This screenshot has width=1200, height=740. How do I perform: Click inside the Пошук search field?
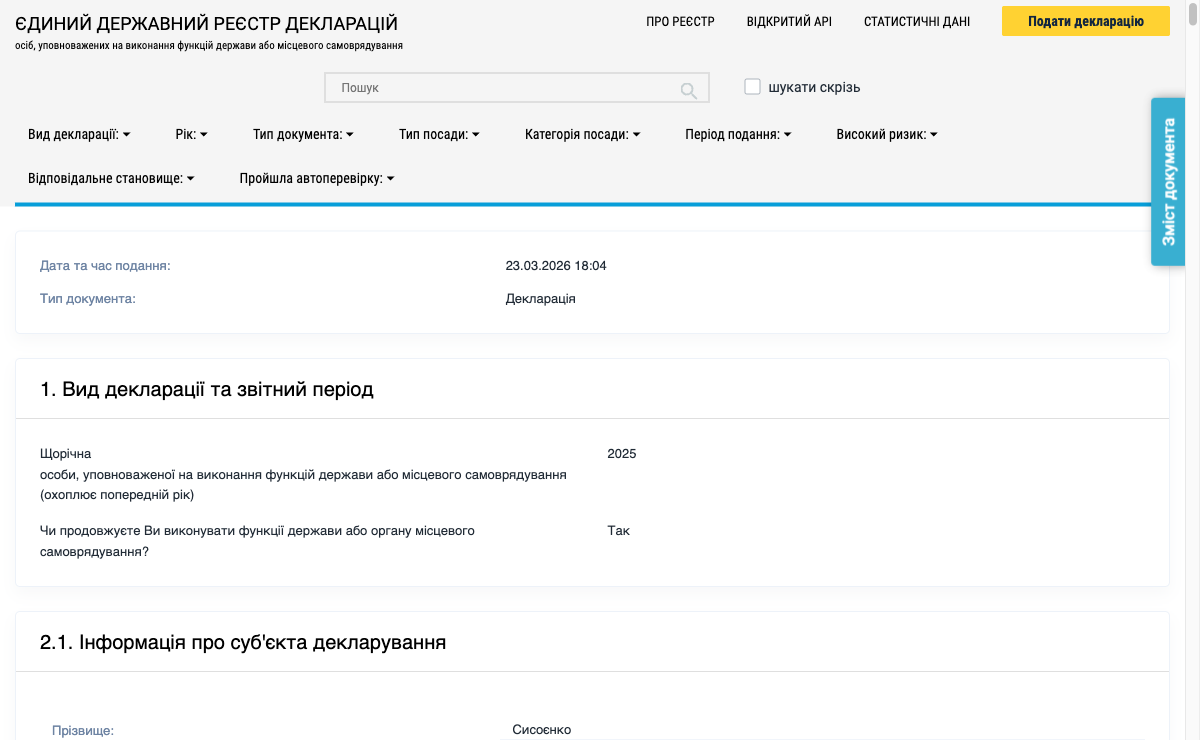[x=500, y=87]
